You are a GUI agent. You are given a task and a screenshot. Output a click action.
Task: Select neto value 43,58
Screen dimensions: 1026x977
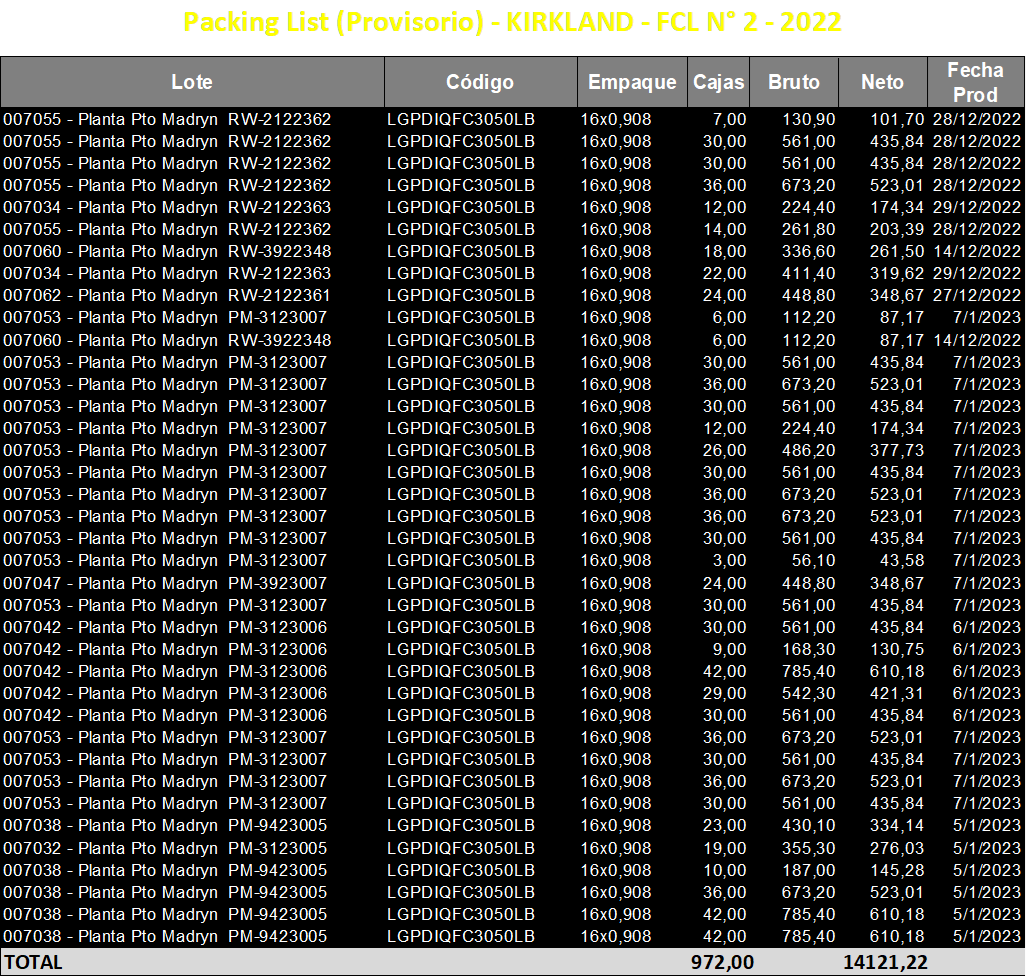coord(902,561)
